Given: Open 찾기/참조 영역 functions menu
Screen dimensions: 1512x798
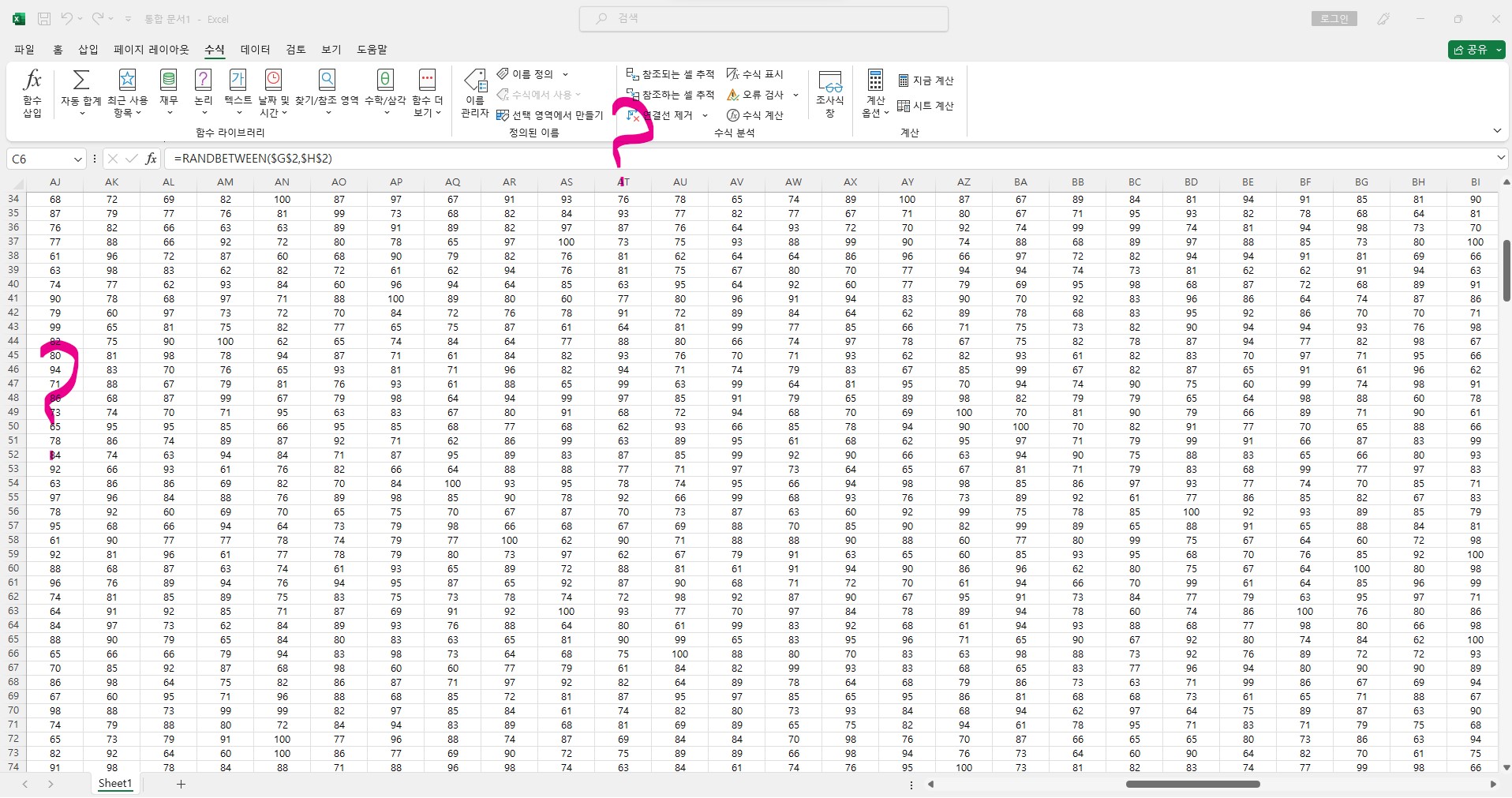Looking at the screenshot, I should pyautogui.click(x=327, y=93).
